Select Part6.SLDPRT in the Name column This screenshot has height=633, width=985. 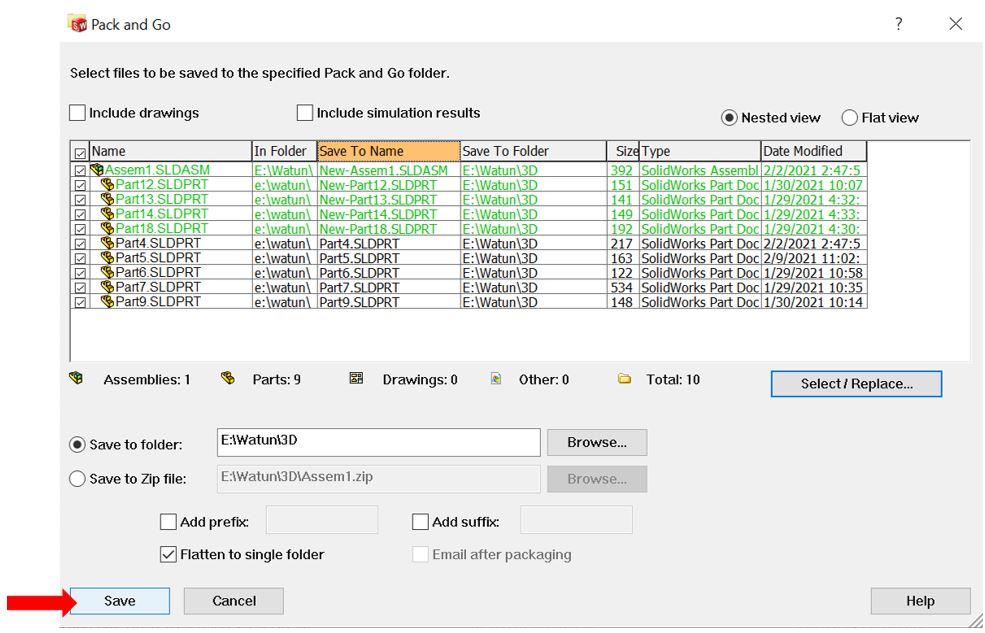click(158, 272)
